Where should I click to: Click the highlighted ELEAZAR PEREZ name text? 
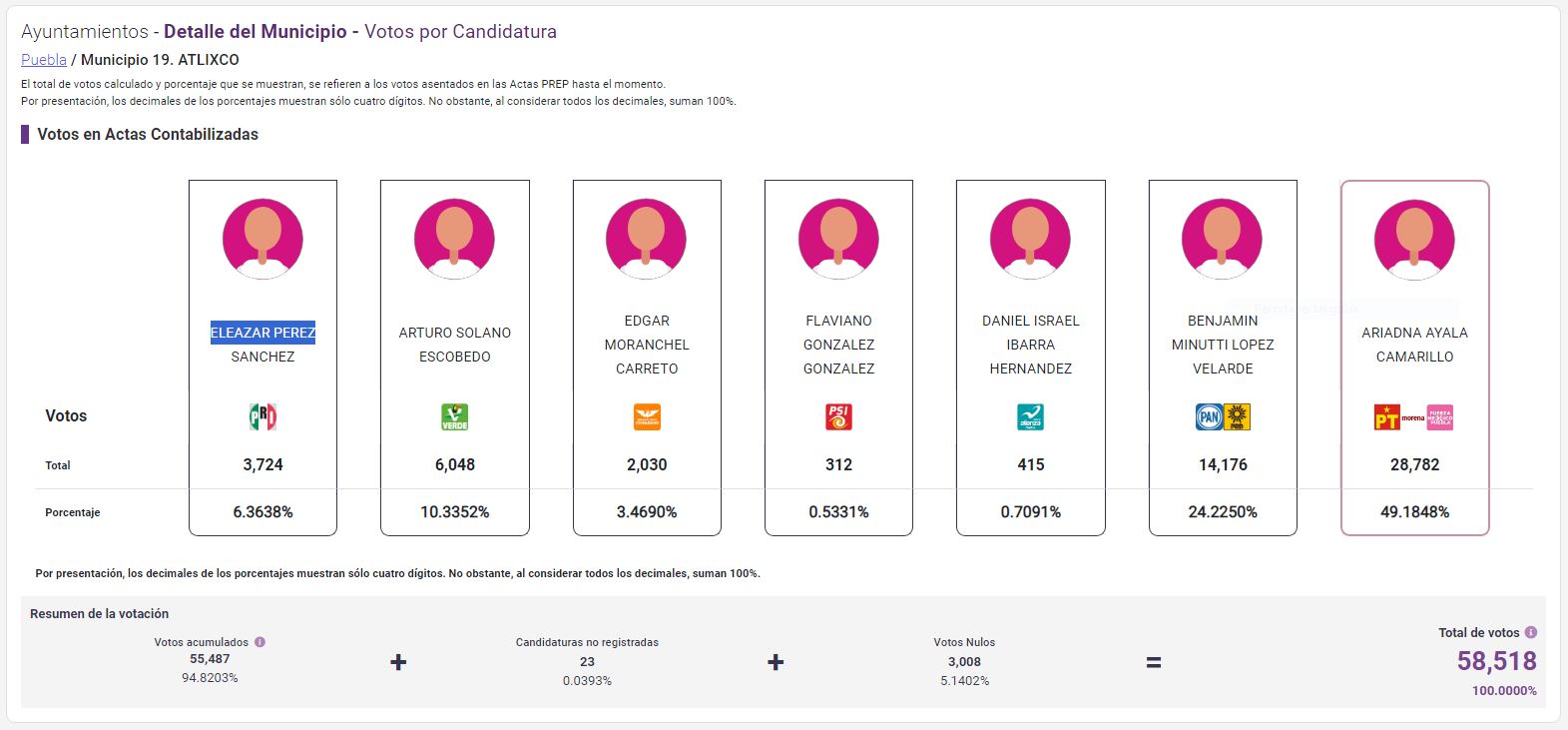pos(262,333)
